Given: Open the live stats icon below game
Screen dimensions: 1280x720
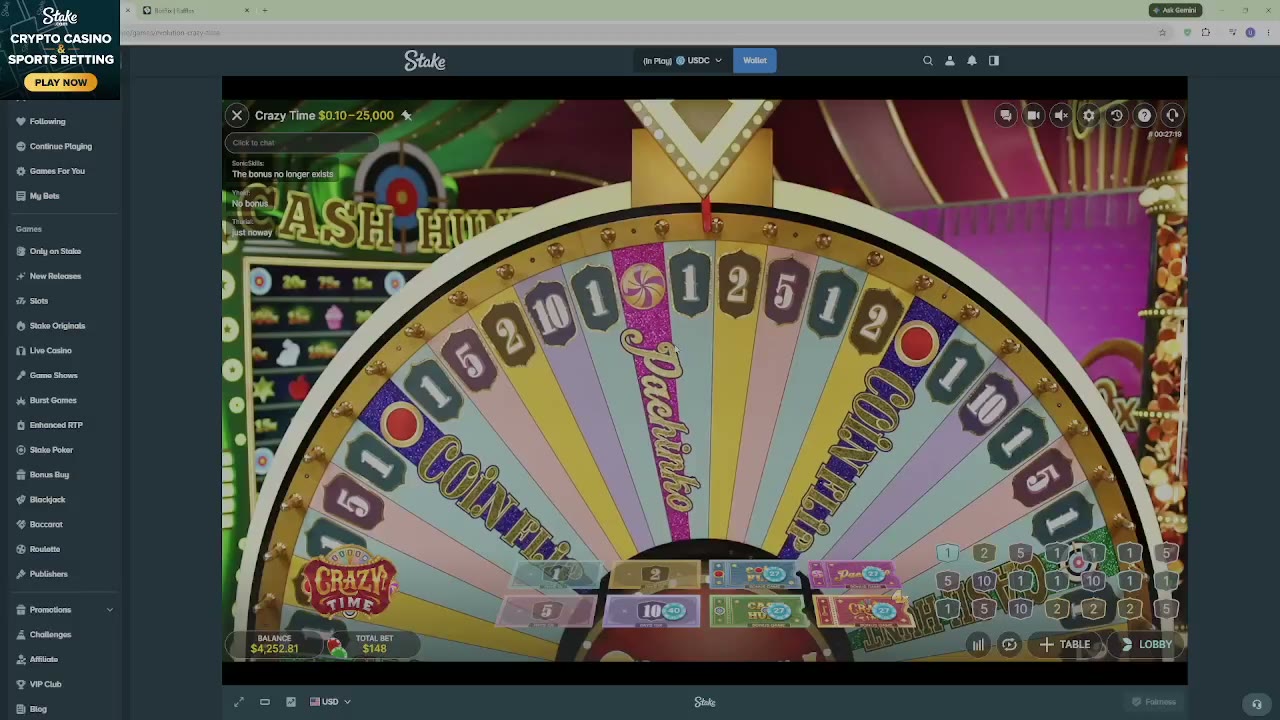Looking at the screenshot, I should click(291, 702).
